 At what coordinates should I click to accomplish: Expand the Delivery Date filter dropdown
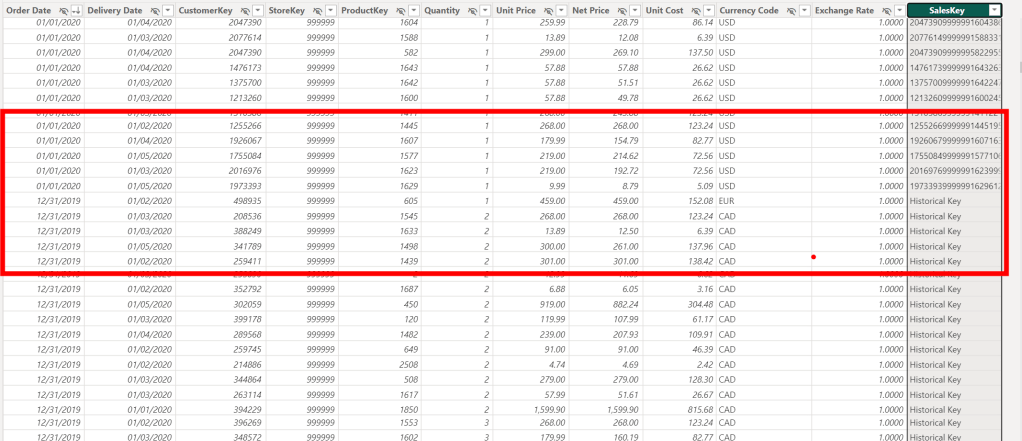coord(169,10)
